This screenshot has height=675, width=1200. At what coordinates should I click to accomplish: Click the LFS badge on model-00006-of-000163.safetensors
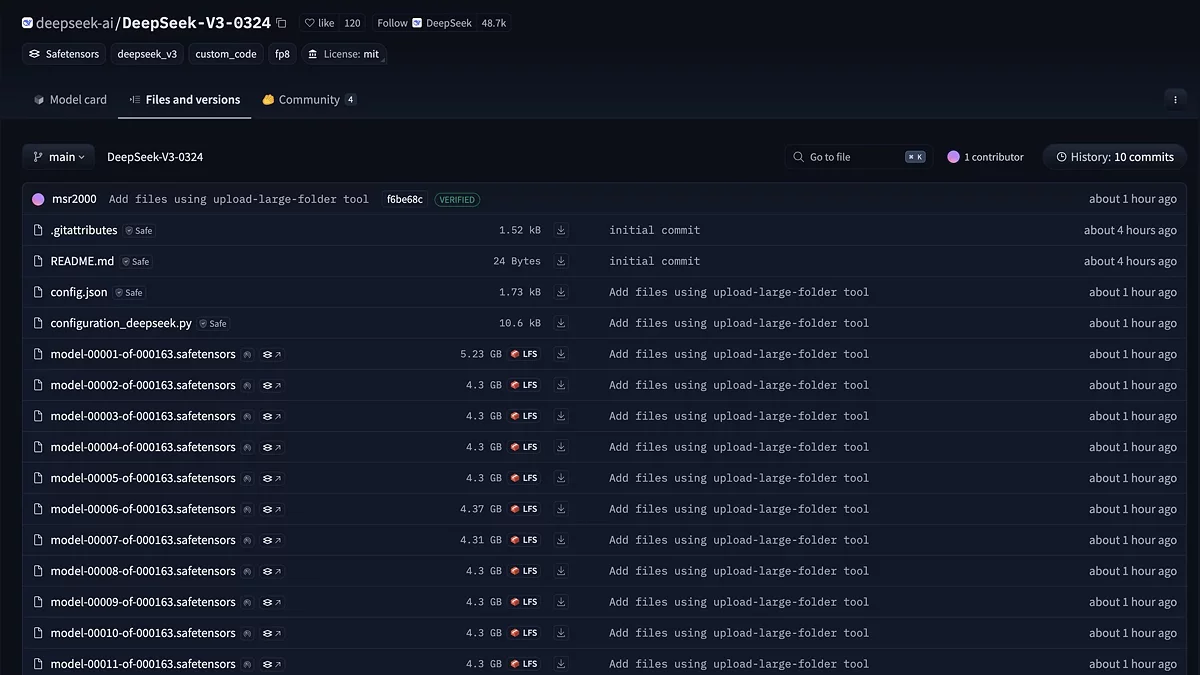click(x=524, y=509)
